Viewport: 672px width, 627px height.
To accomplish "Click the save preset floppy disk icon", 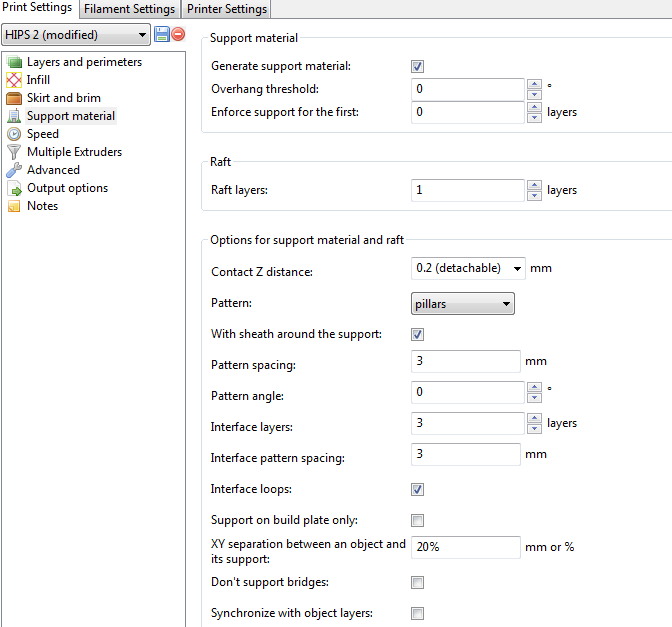I will coord(162,35).
